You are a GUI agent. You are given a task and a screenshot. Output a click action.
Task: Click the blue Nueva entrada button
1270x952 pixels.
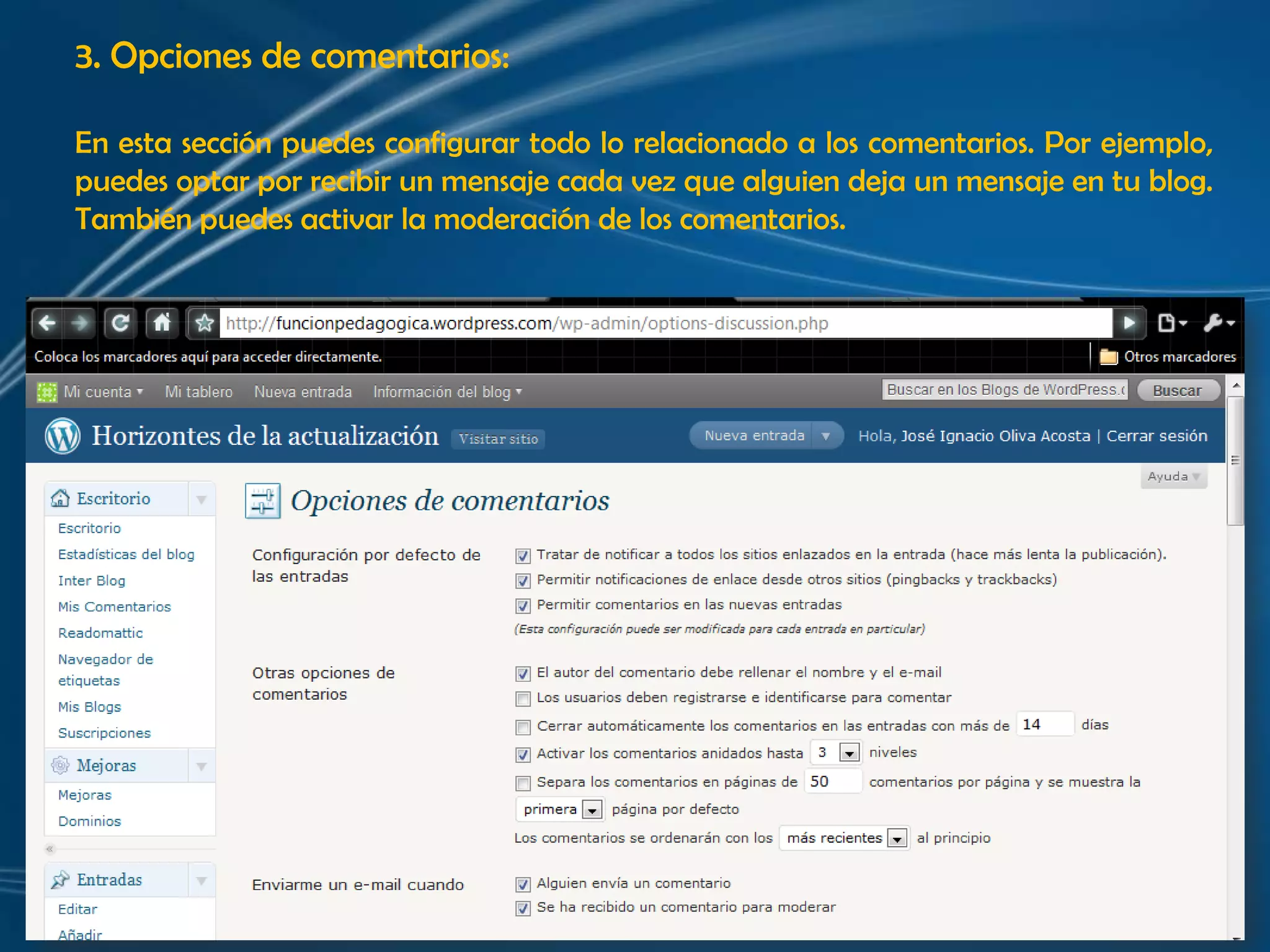click(x=753, y=436)
